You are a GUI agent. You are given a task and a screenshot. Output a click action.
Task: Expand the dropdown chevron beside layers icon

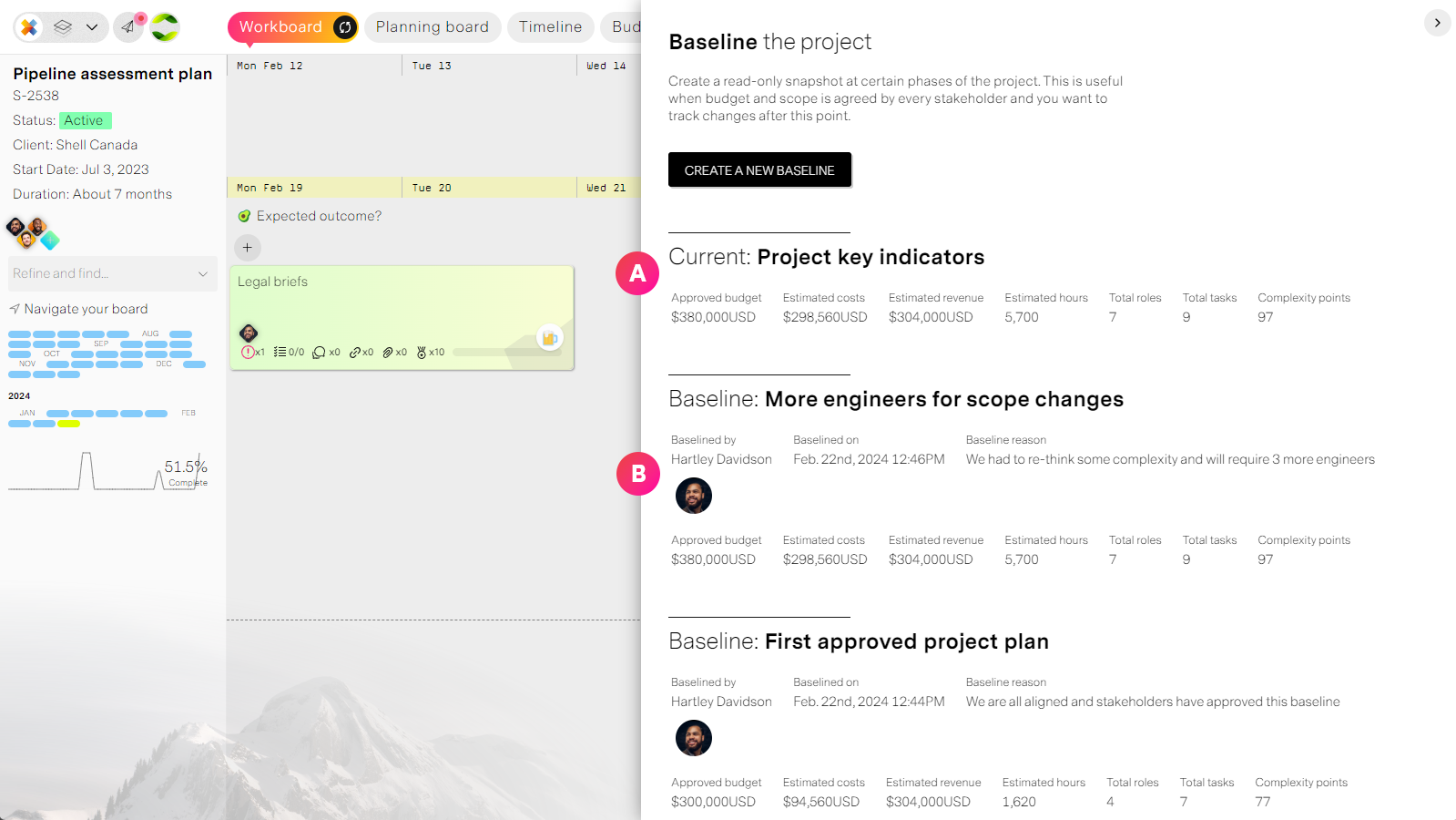[x=92, y=27]
